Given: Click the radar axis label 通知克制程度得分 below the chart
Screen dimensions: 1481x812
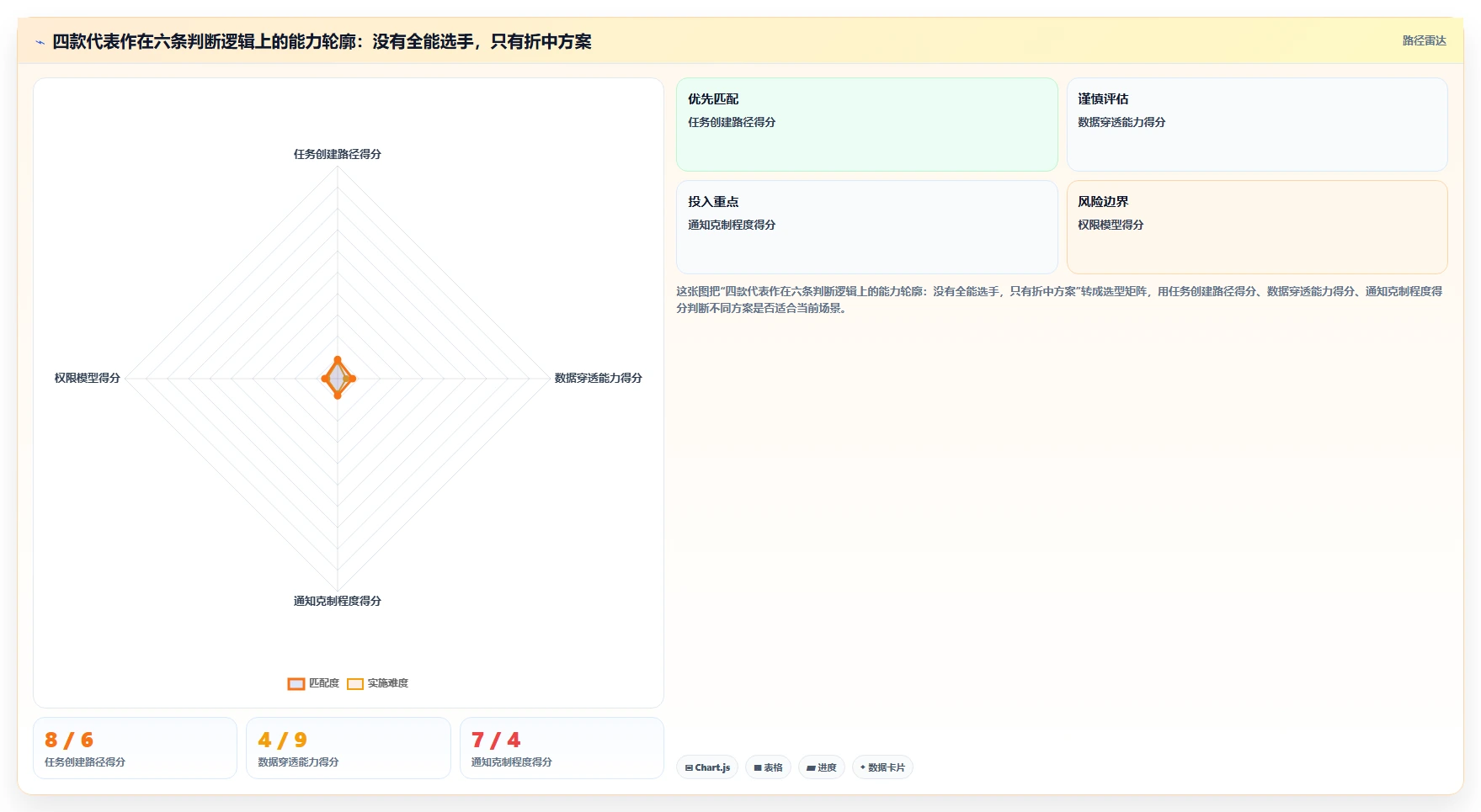Looking at the screenshot, I should point(338,601).
